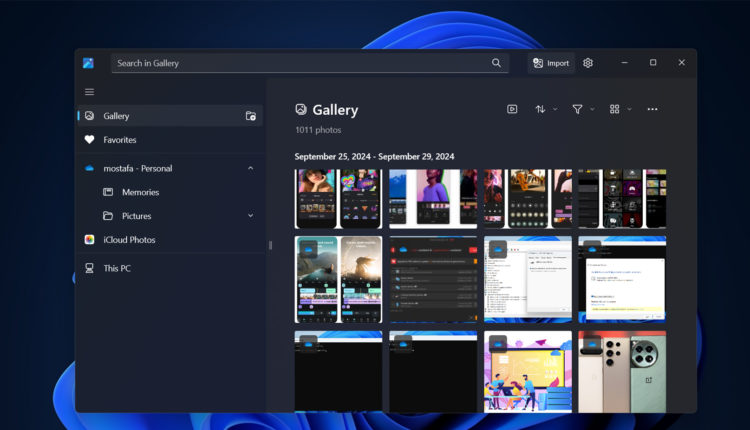This screenshot has height=430, width=750.
Task: Open Memories under OneDrive
Action: [x=170, y=192]
